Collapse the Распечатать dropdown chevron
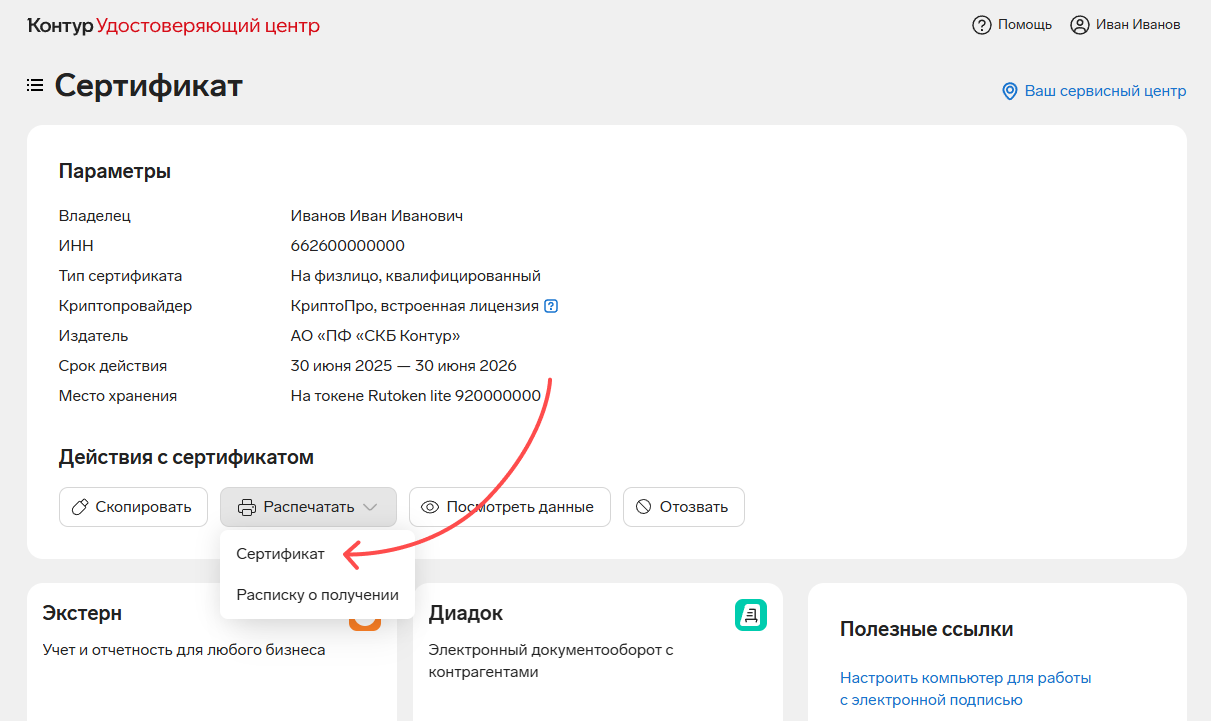This screenshot has width=1211, height=721. point(371,507)
